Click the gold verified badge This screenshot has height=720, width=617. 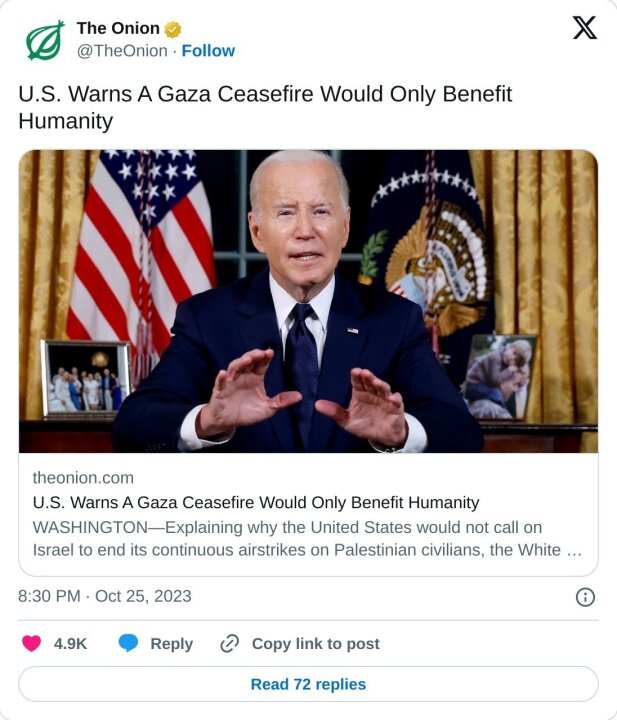[x=173, y=29]
